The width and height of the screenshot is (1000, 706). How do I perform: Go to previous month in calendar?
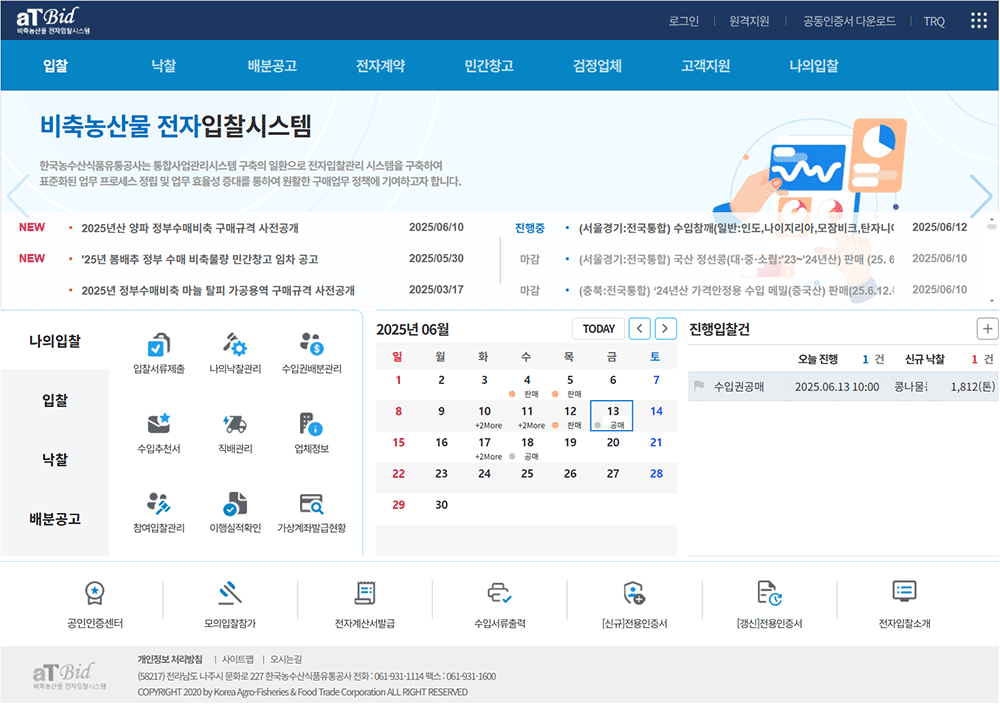[640, 328]
